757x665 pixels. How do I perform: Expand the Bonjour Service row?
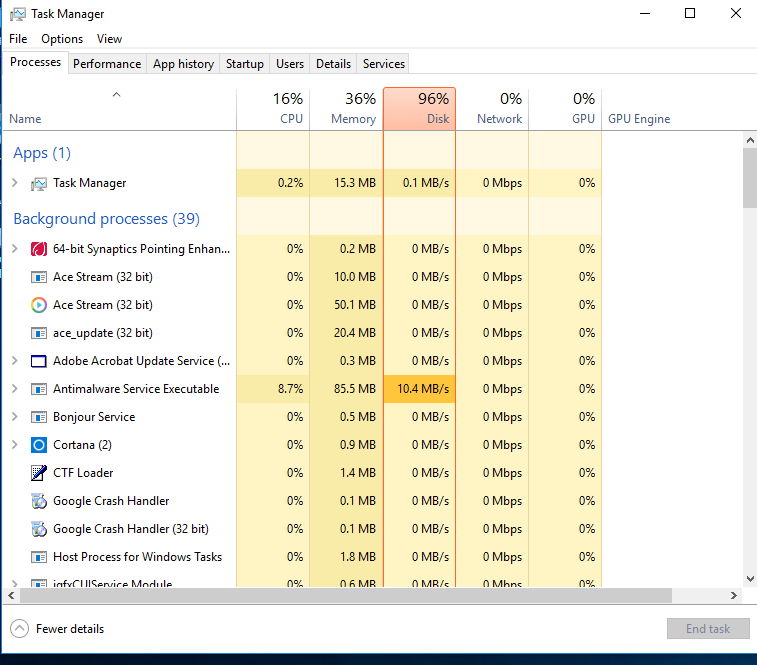click(x=14, y=417)
